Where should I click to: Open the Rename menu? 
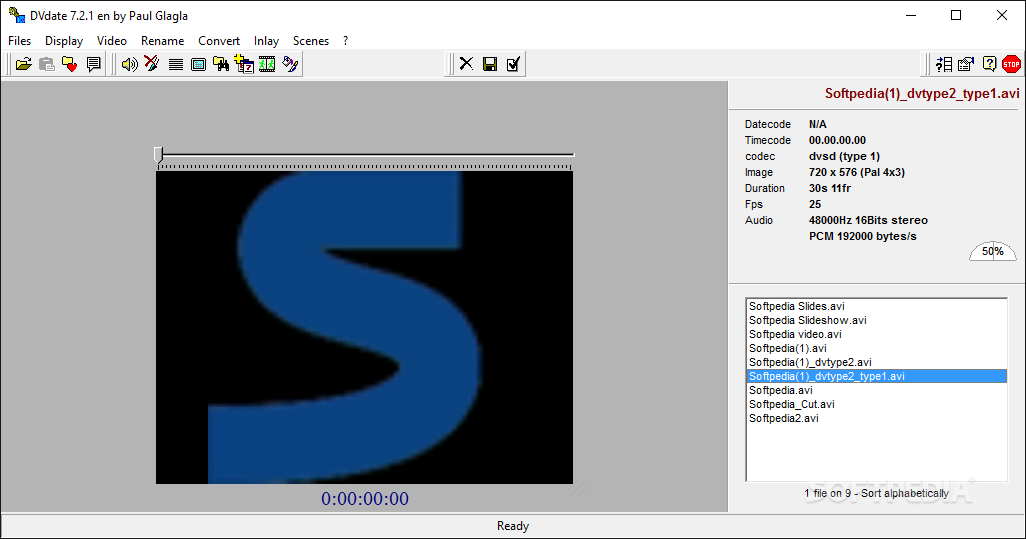tap(162, 41)
